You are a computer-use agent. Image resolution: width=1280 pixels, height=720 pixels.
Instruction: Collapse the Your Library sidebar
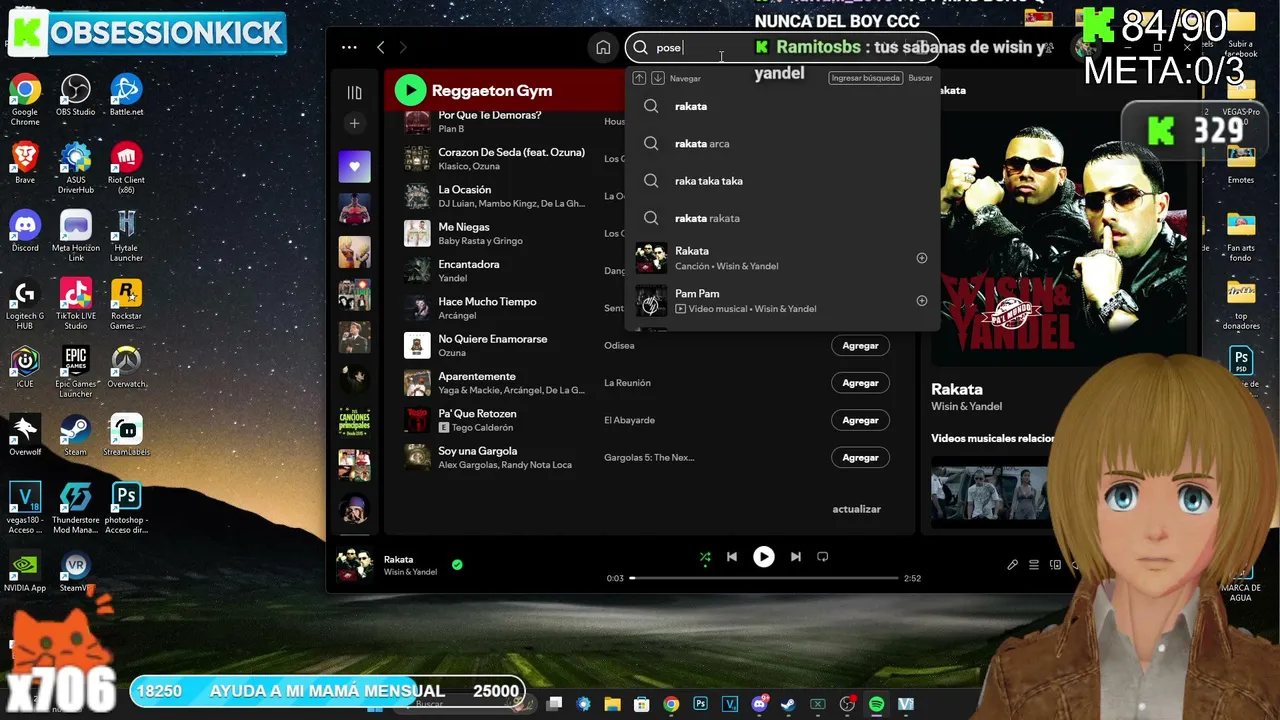[354, 92]
